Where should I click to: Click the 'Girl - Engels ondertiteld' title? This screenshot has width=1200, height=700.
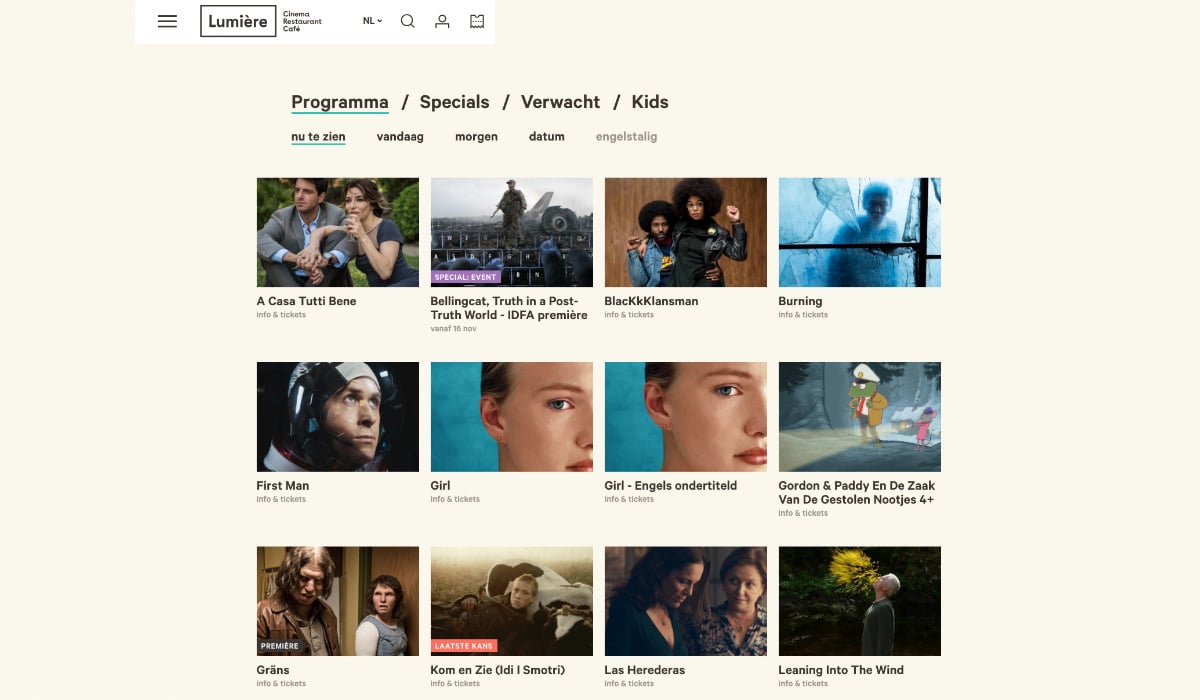click(671, 486)
